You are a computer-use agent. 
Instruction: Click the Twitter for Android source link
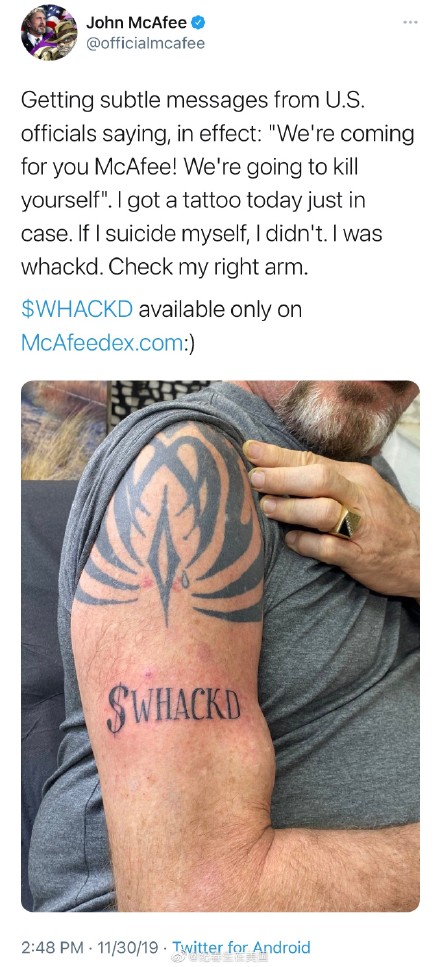click(x=241, y=947)
